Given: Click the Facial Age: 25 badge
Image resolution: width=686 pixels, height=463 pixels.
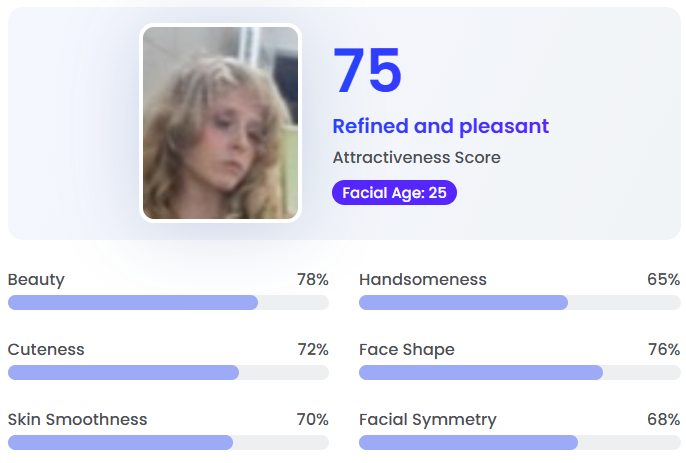Looking at the screenshot, I should (x=394, y=193).
